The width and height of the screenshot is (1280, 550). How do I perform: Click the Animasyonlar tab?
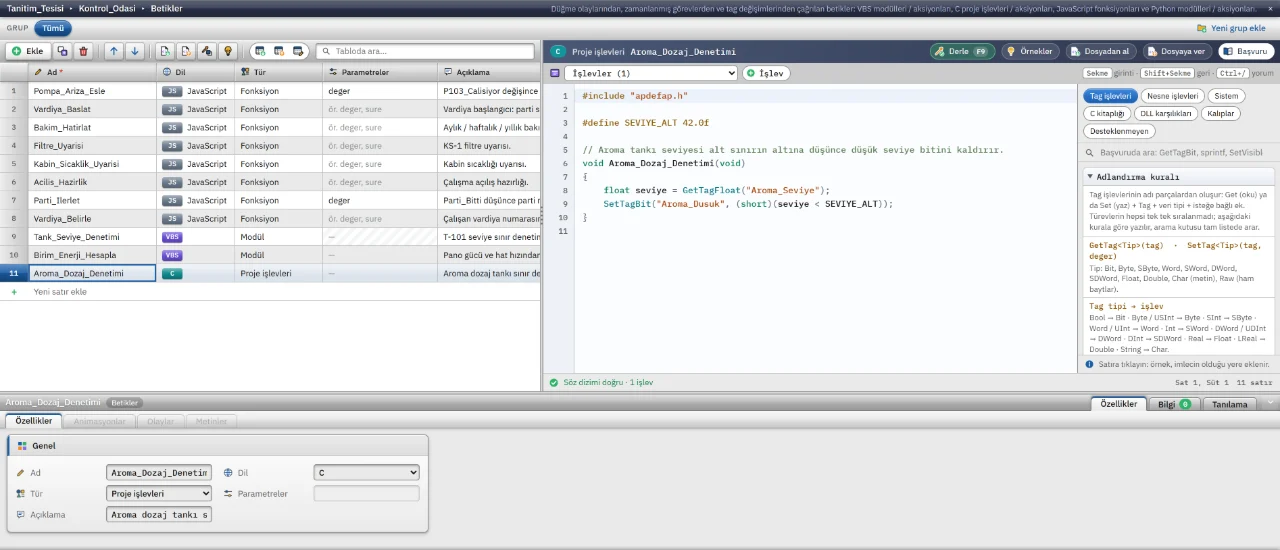point(100,421)
